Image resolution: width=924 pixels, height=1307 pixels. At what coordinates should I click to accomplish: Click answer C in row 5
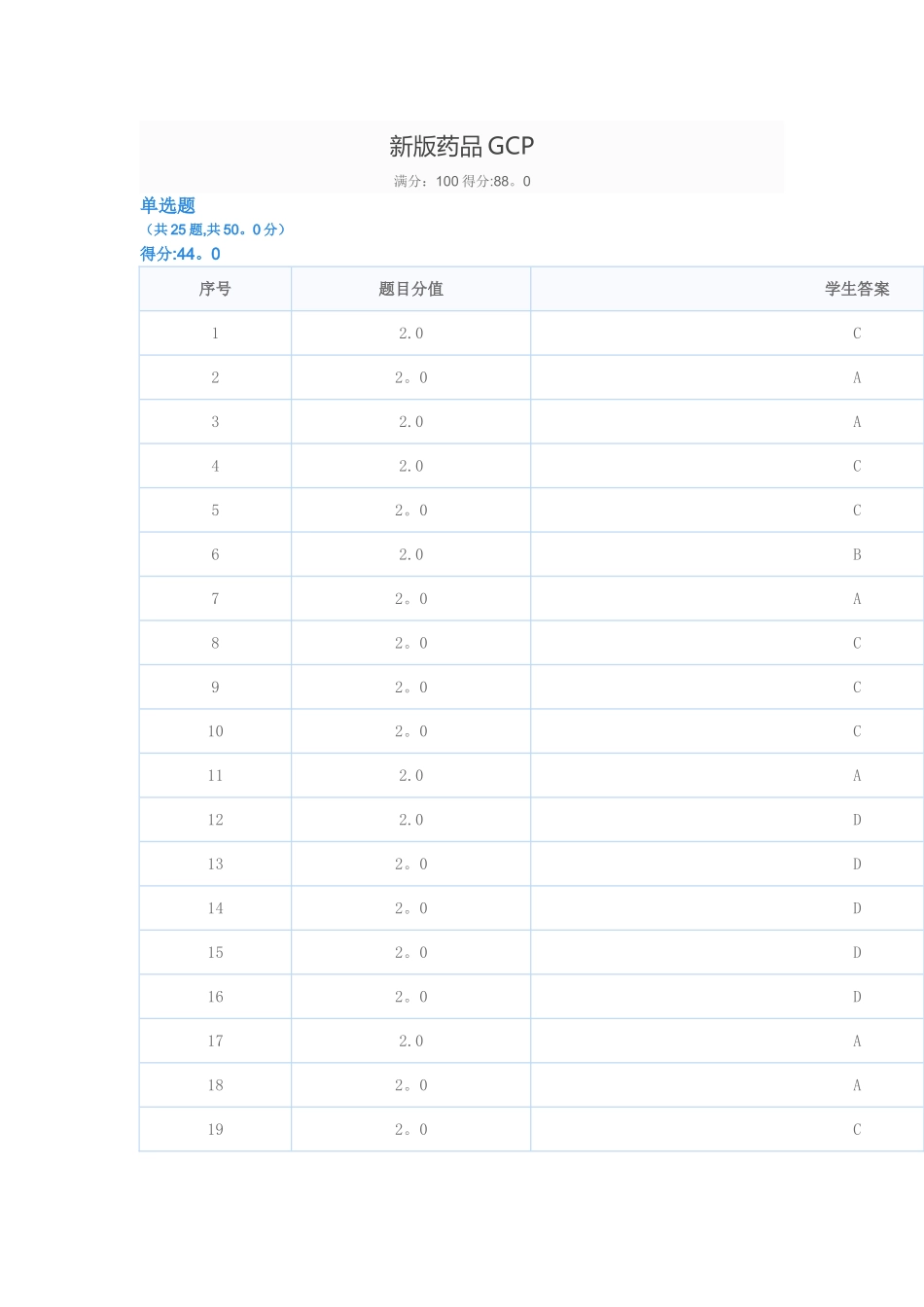point(857,511)
